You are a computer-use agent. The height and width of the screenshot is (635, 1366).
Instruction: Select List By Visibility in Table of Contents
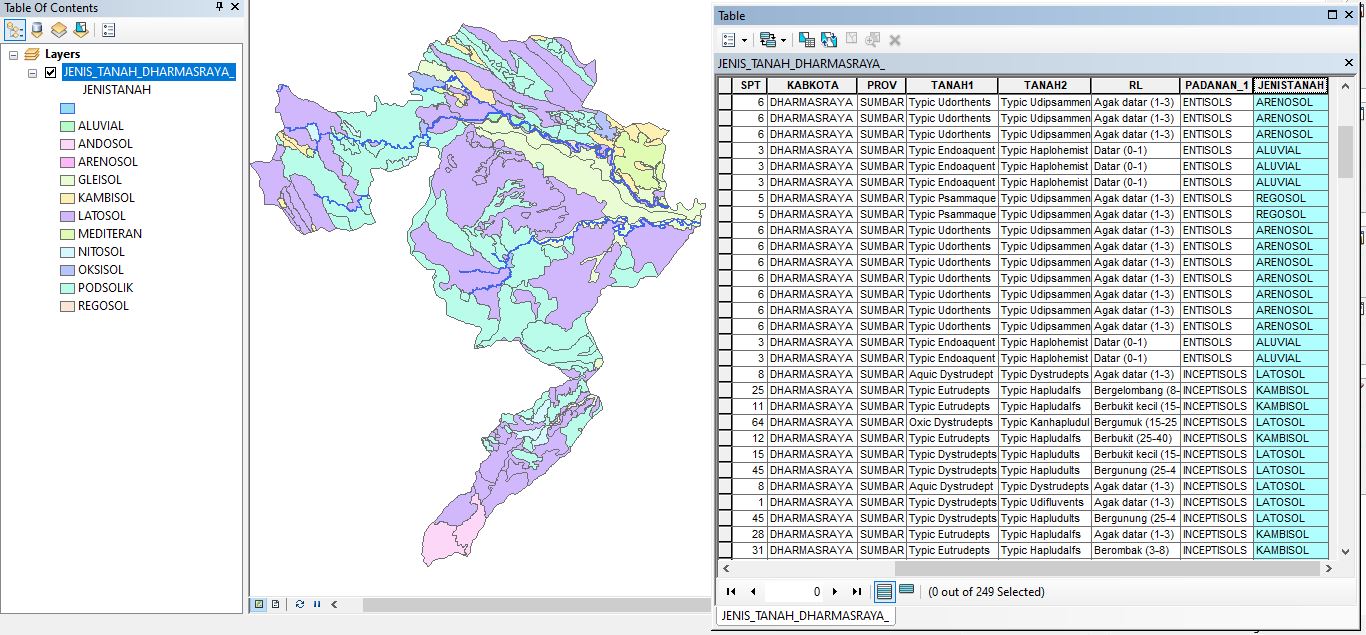[x=60, y=31]
